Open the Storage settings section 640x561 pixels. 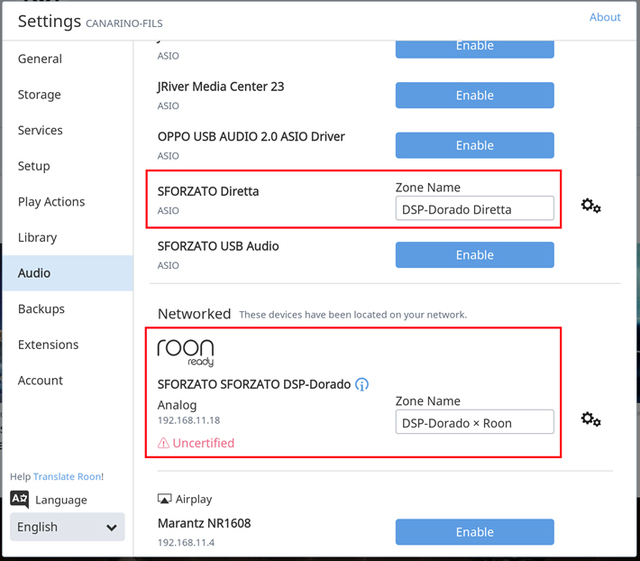[x=39, y=95]
